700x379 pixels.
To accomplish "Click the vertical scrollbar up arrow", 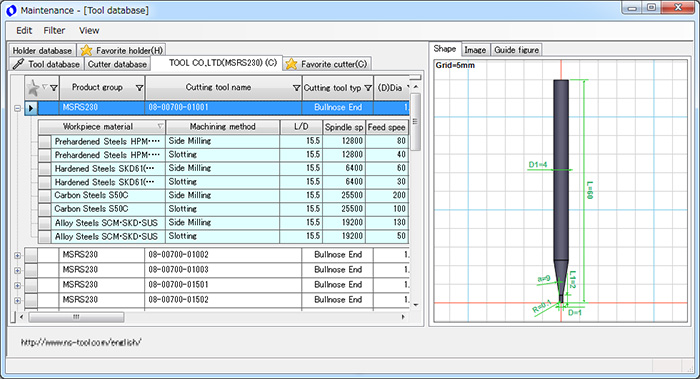I will coord(416,87).
